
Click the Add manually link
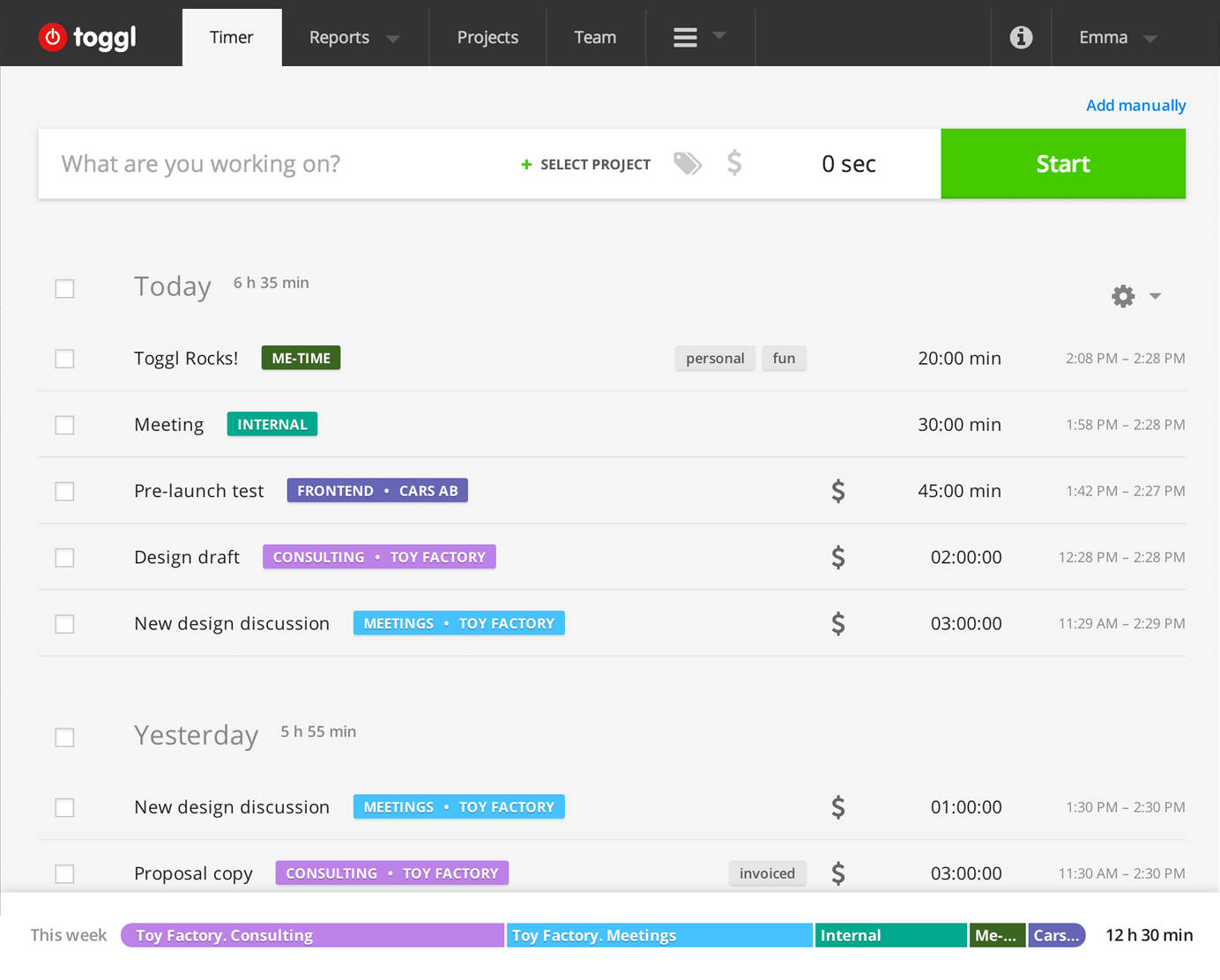[1135, 105]
